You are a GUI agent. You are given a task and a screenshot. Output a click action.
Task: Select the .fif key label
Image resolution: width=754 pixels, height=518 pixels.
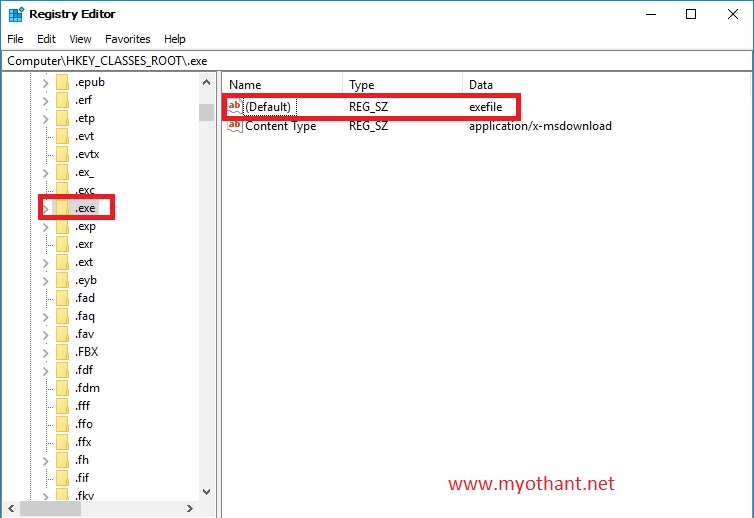click(82, 478)
